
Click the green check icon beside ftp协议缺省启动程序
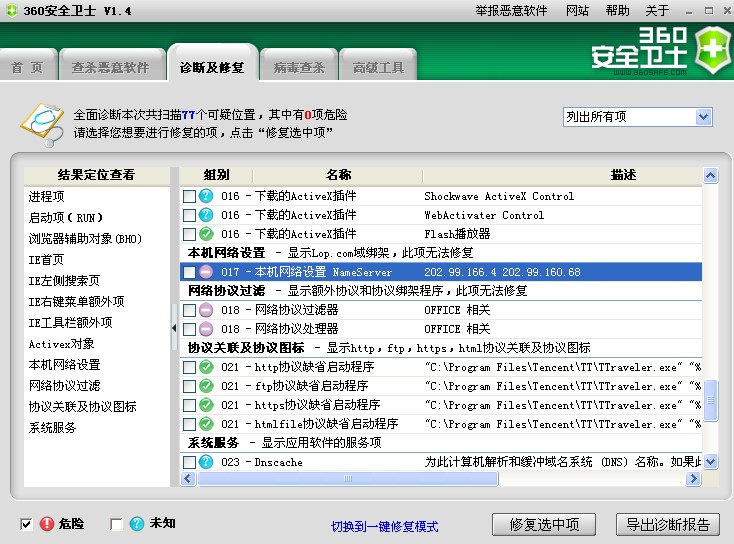coord(206,386)
